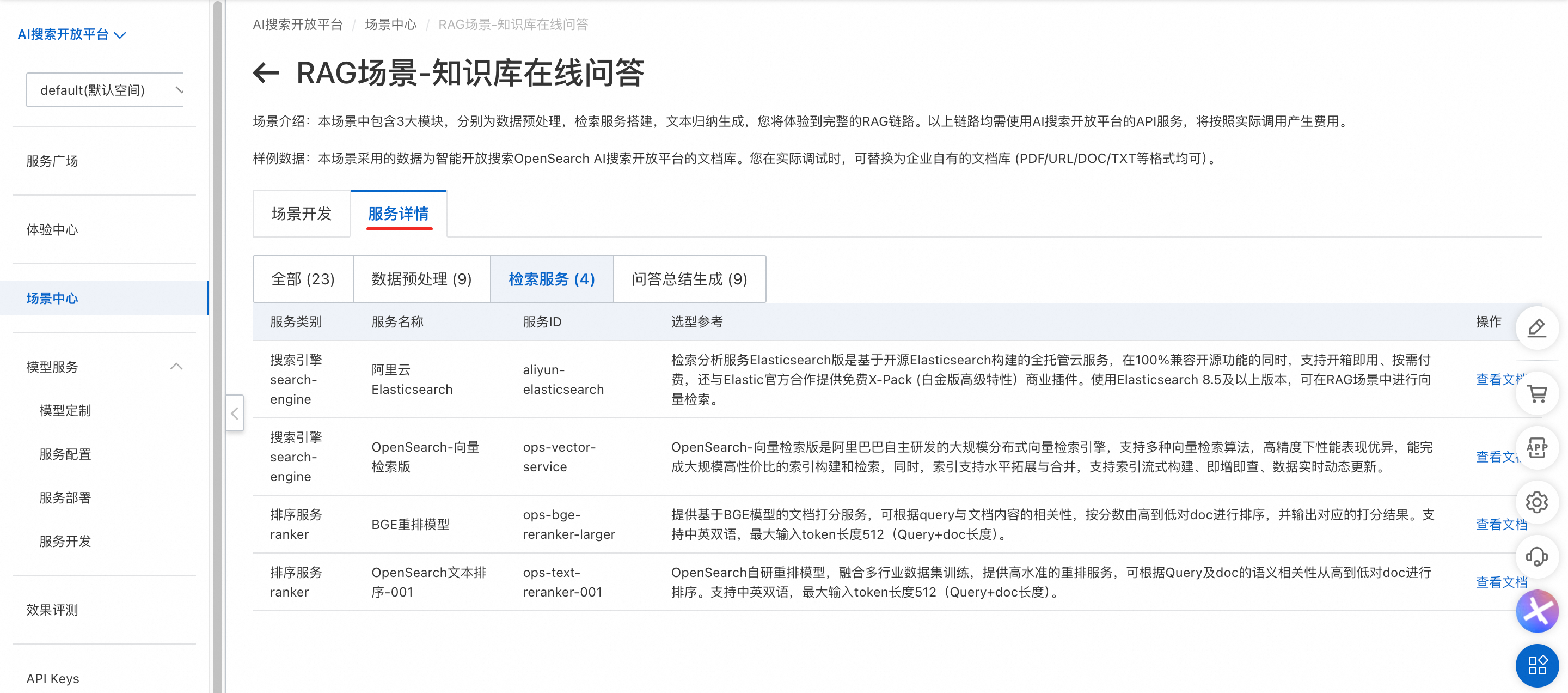Open 服务开发 submenu item

[65, 542]
